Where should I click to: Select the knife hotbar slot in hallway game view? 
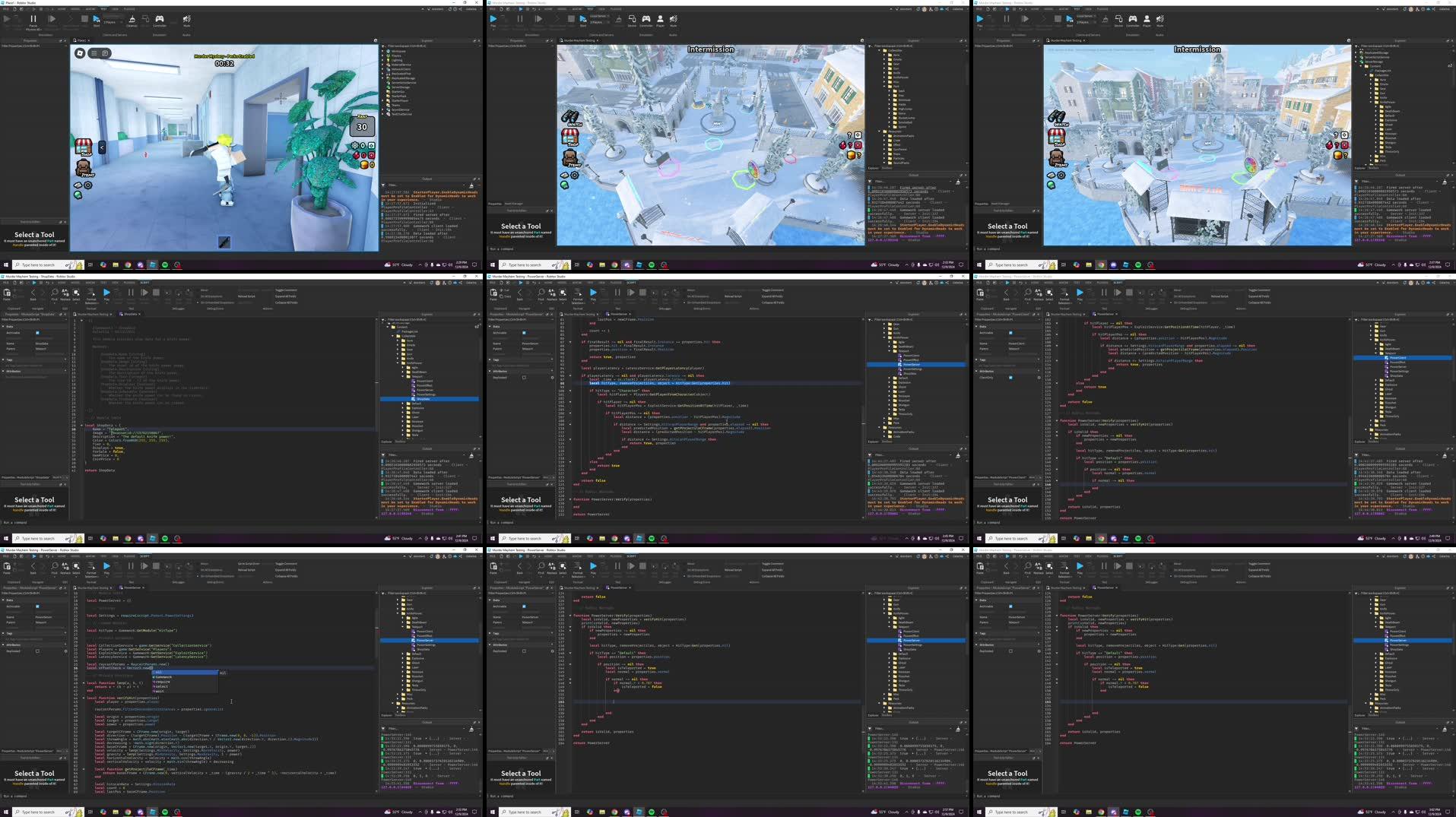pos(224,242)
